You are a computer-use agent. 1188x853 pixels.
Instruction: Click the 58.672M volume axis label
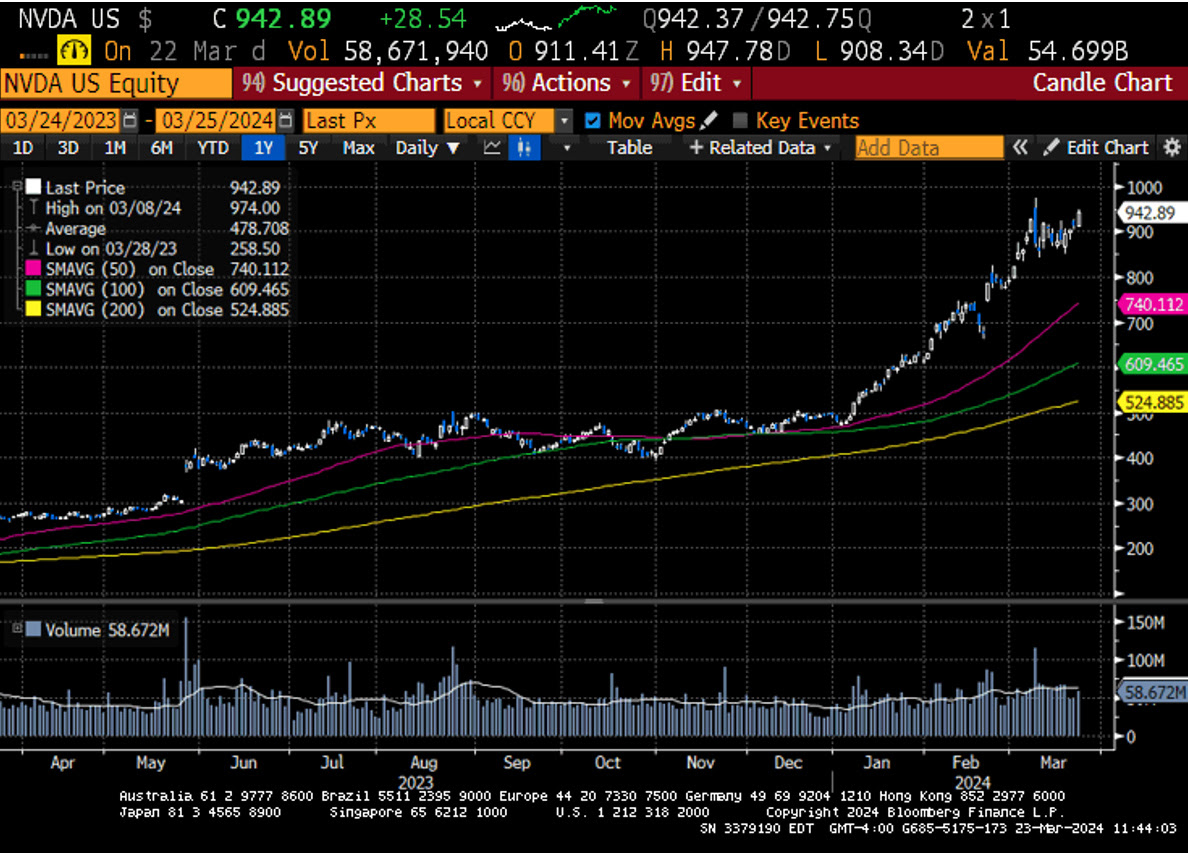click(1154, 692)
